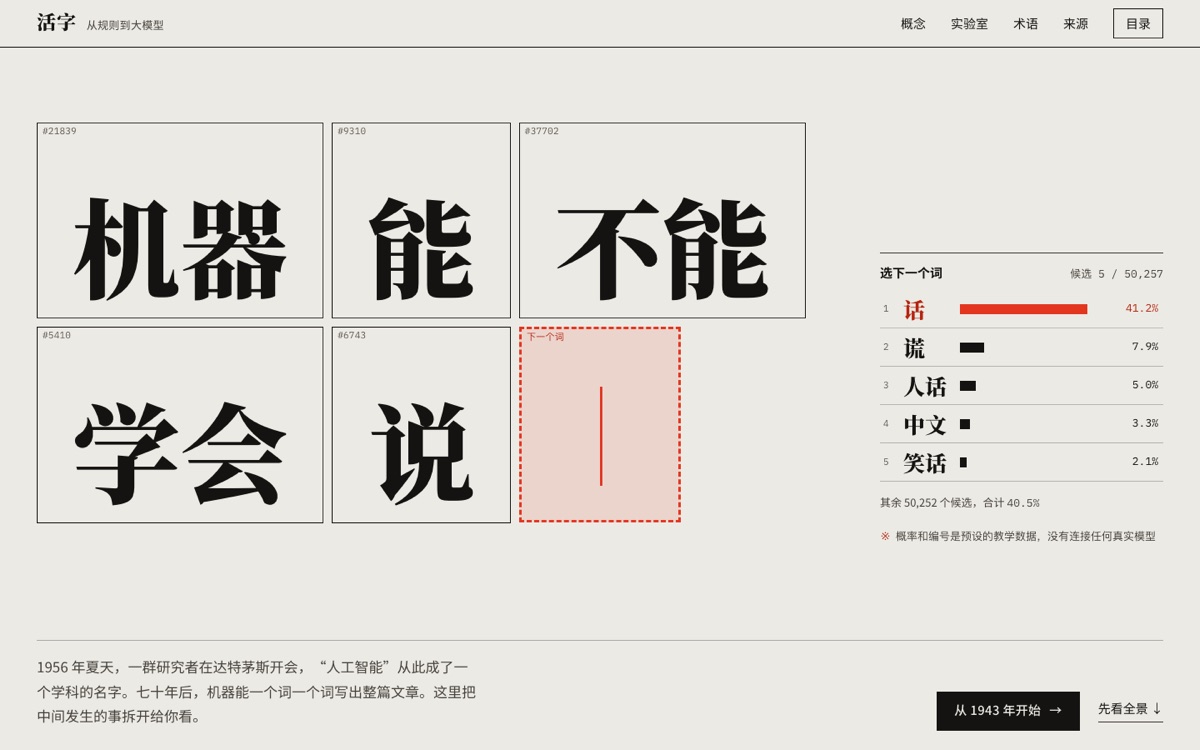Click the dashed 下一个词 slot

pos(600,425)
